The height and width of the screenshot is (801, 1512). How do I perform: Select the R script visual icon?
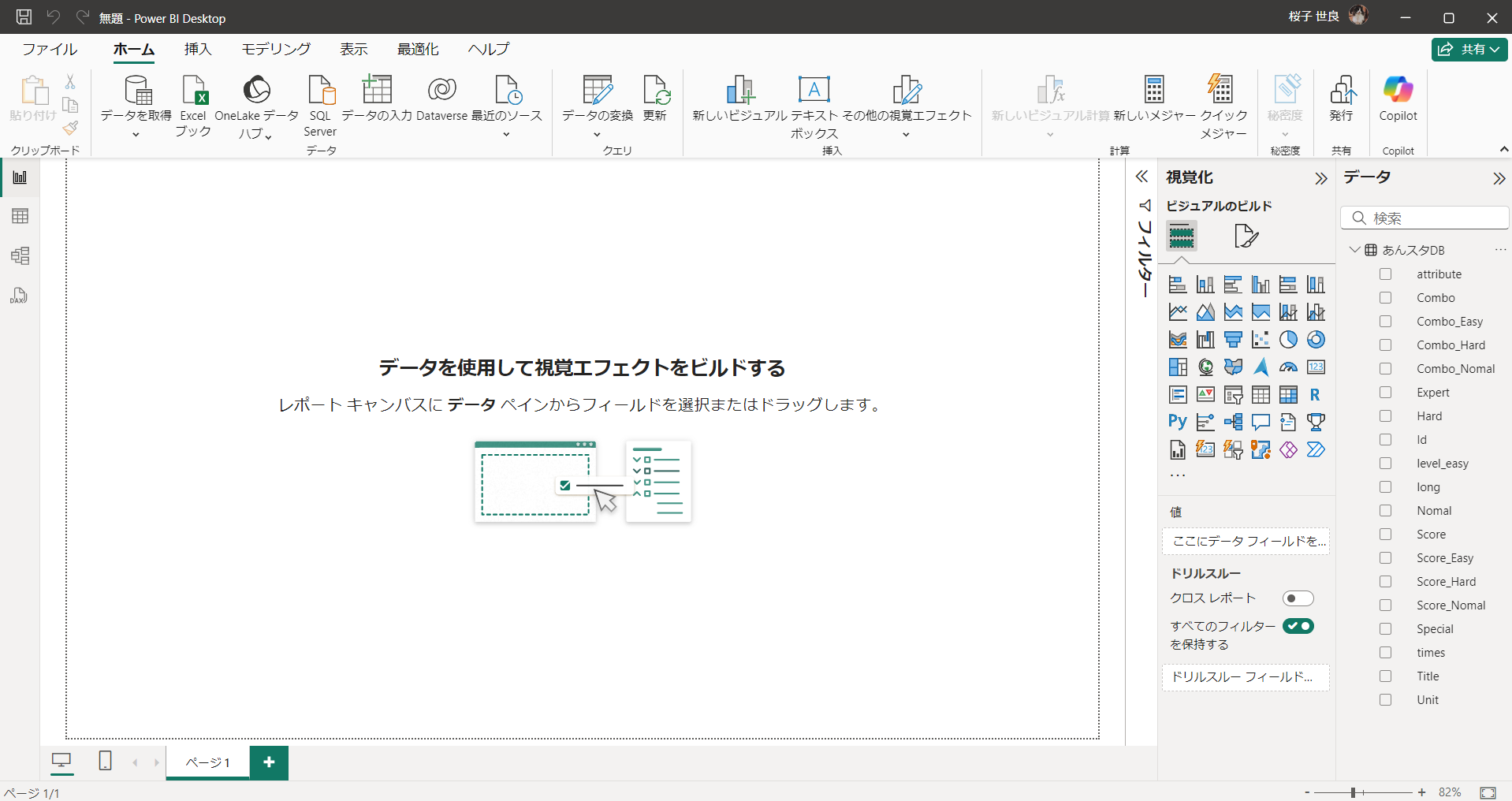1315,394
